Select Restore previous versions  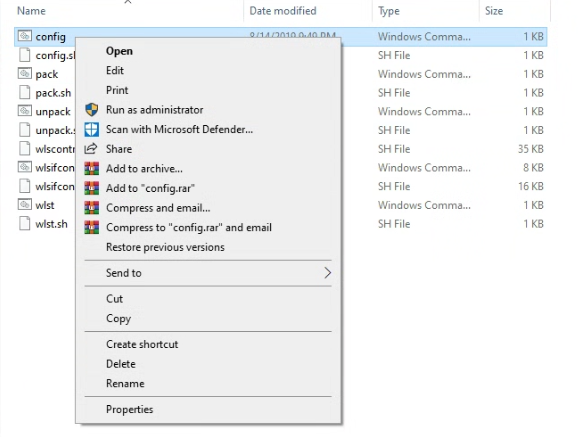[x=208, y=247]
